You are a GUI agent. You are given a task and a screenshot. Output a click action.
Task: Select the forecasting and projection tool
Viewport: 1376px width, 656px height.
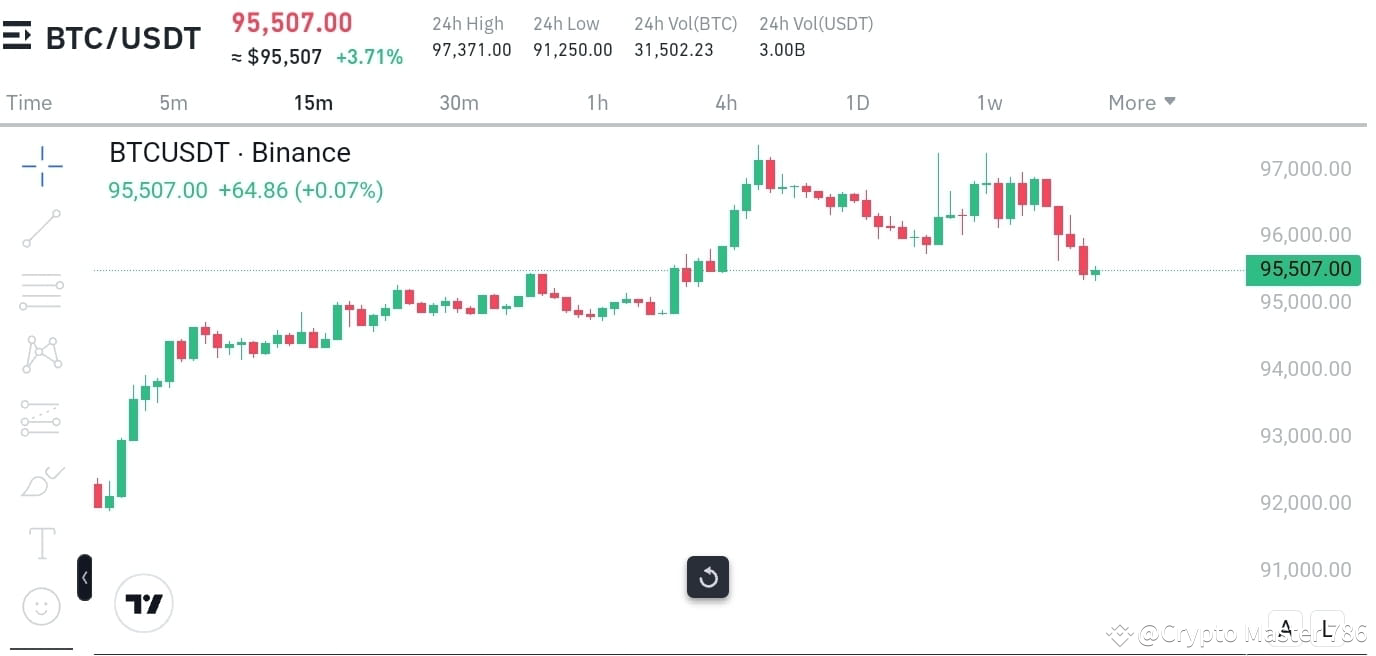(41, 417)
